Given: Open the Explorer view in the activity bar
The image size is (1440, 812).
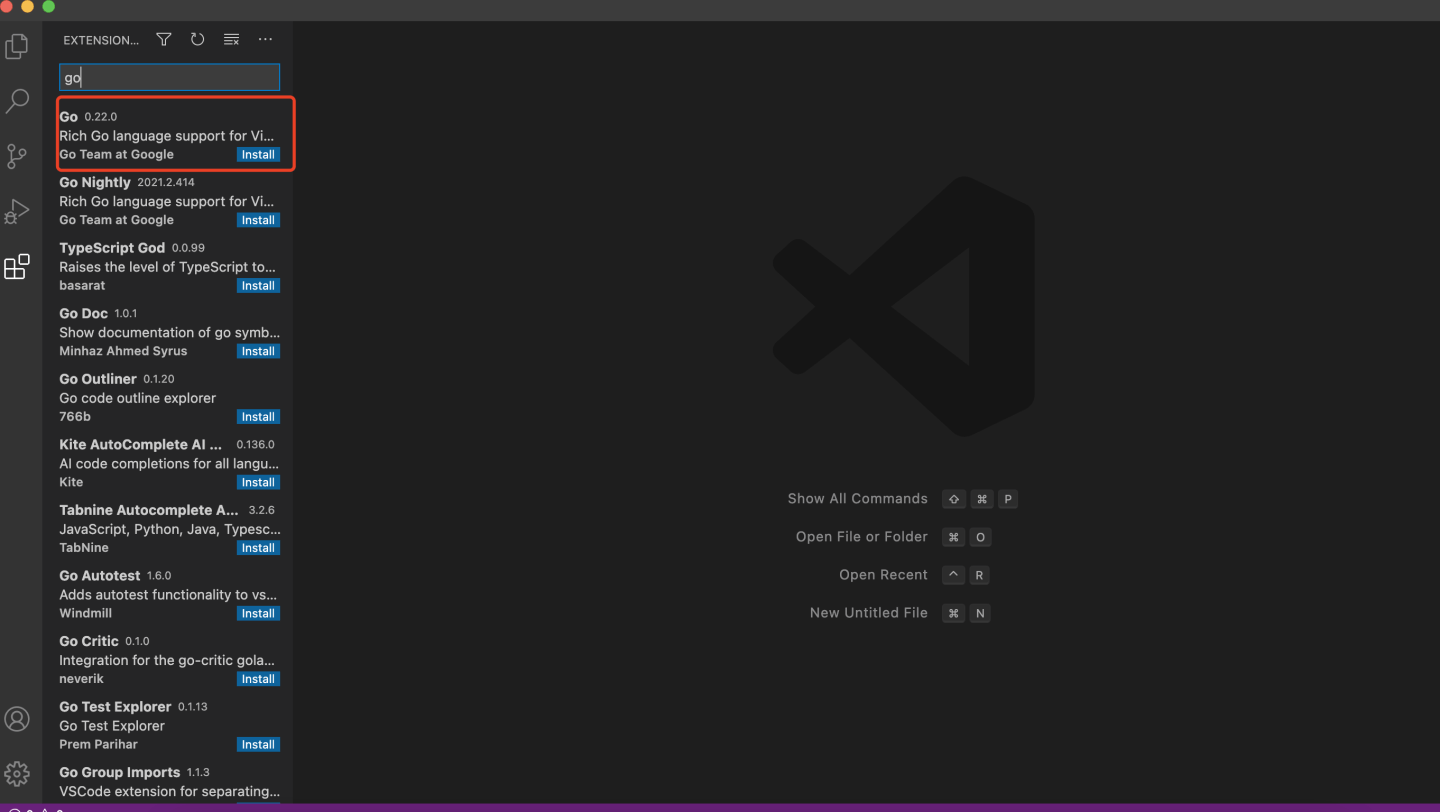Looking at the screenshot, I should pyautogui.click(x=17, y=46).
